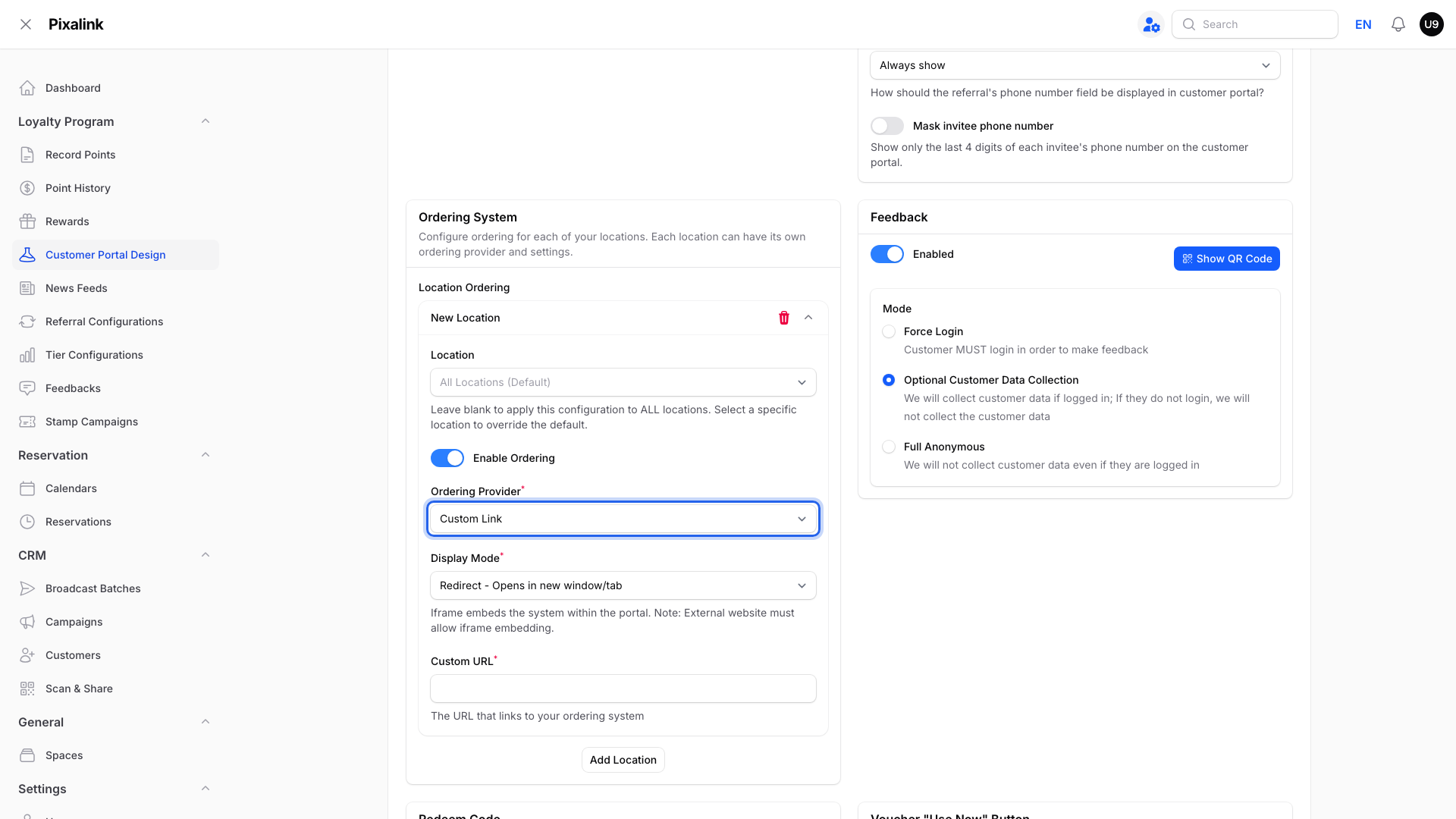Click the Referral Configurations cycle icon

click(x=27, y=322)
